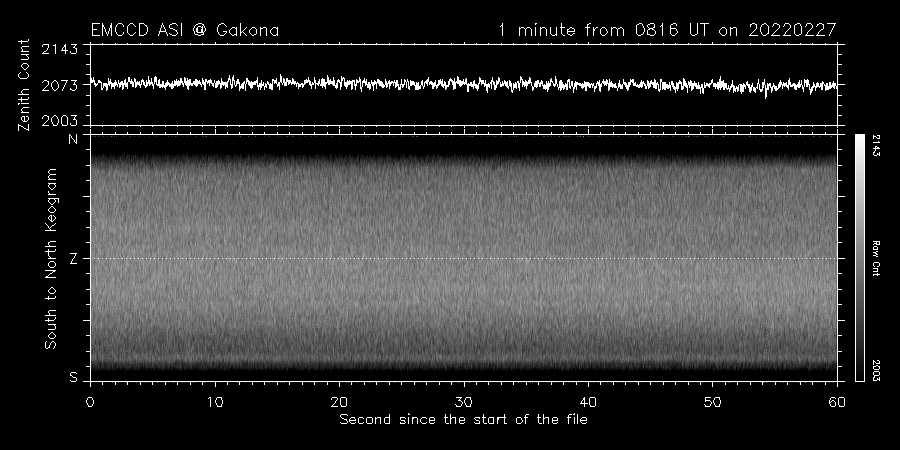
Task: Click the 50 second tick label
Action: pos(712,402)
